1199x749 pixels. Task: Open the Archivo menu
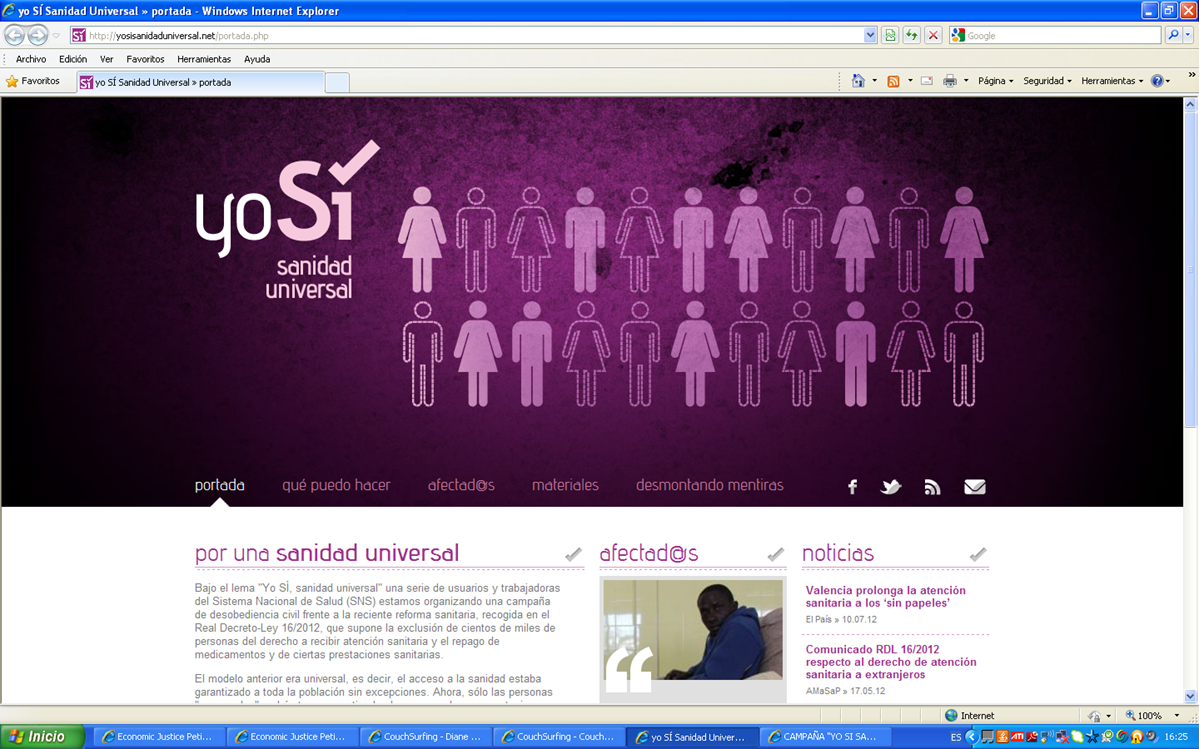point(31,59)
